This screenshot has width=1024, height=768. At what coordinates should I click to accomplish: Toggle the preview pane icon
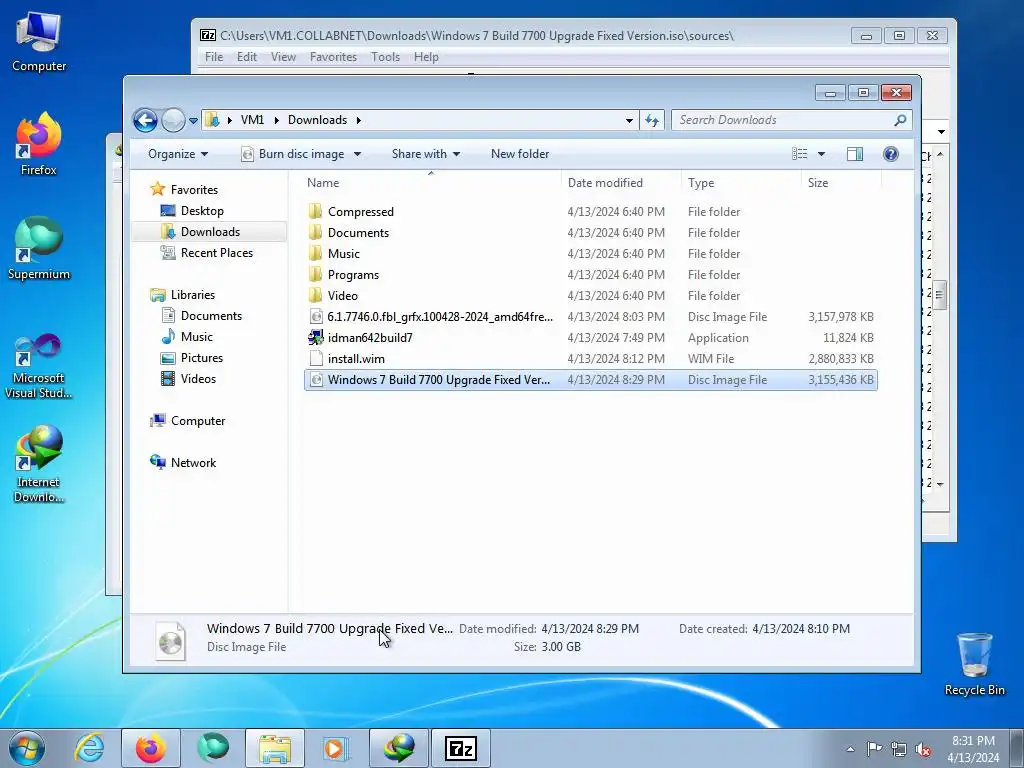854,154
